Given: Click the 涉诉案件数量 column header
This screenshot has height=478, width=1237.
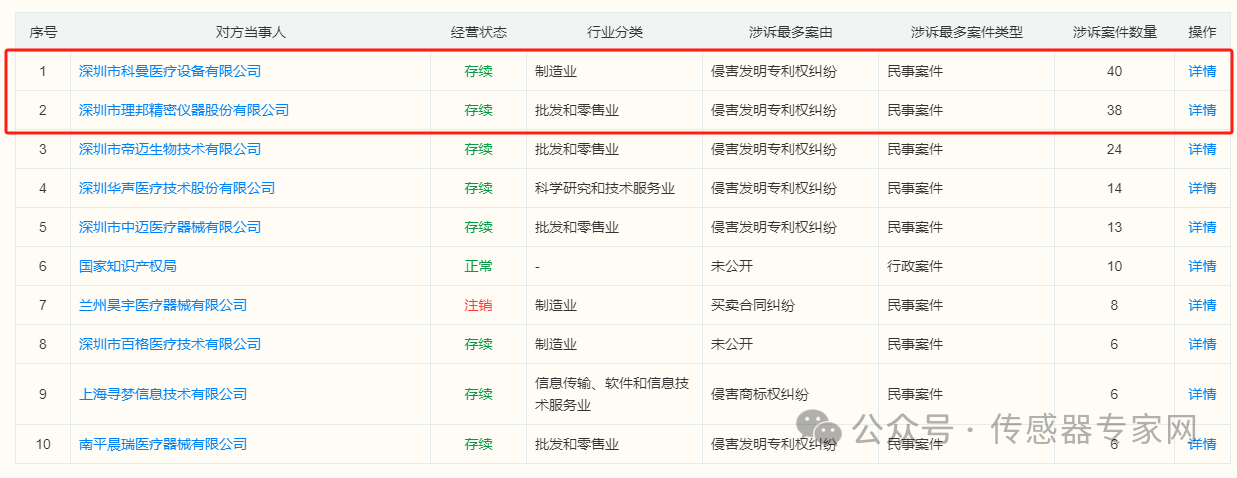Looking at the screenshot, I should tap(1114, 32).
